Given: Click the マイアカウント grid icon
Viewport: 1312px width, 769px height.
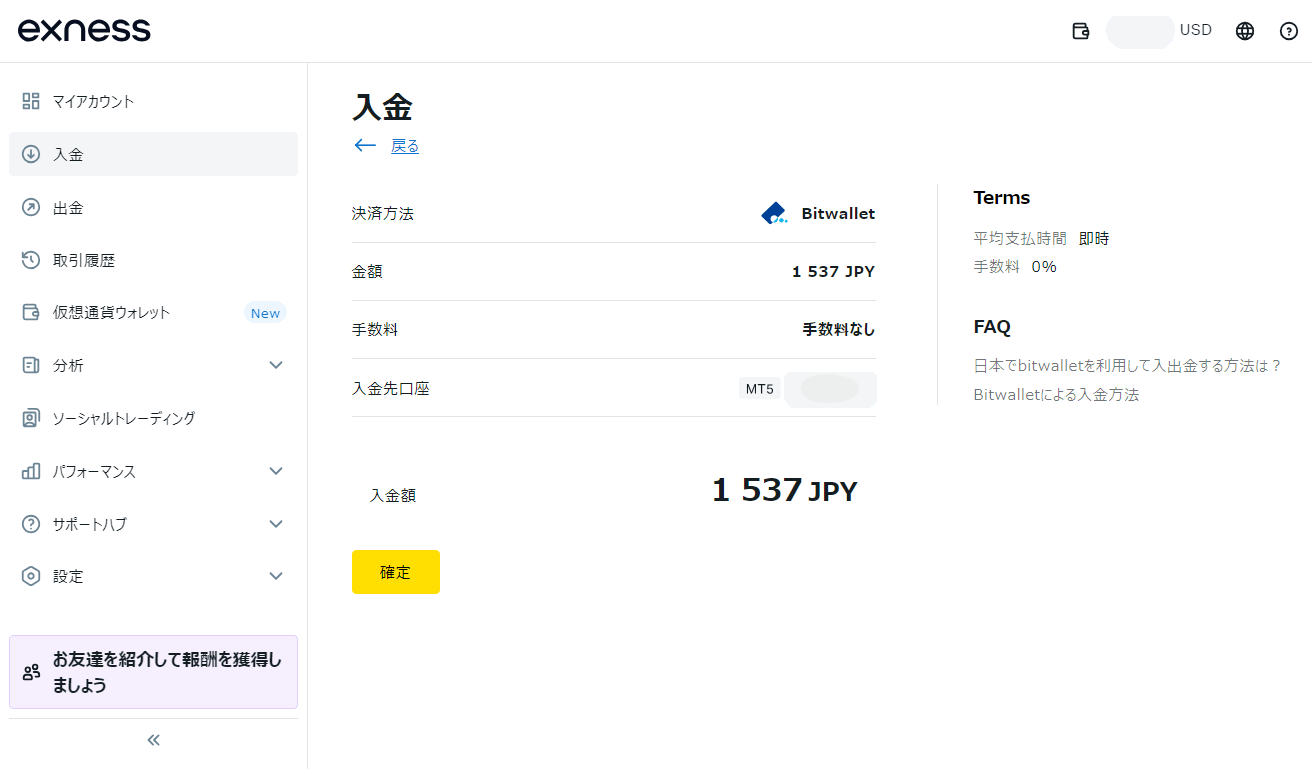Looking at the screenshot, I should [31, 101].
